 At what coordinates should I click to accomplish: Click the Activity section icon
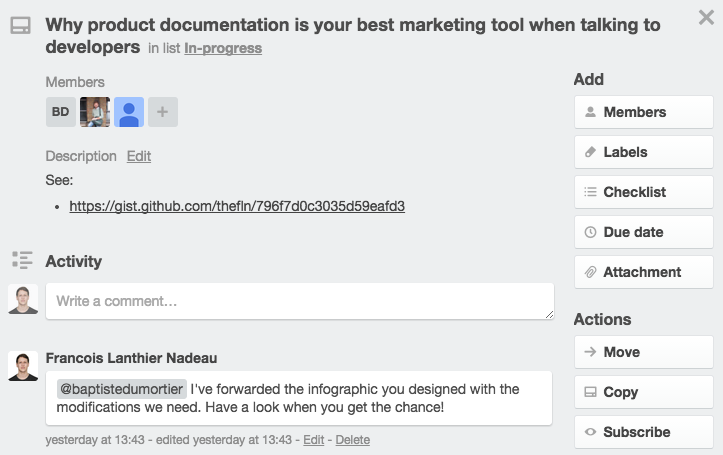coord(22,260)
